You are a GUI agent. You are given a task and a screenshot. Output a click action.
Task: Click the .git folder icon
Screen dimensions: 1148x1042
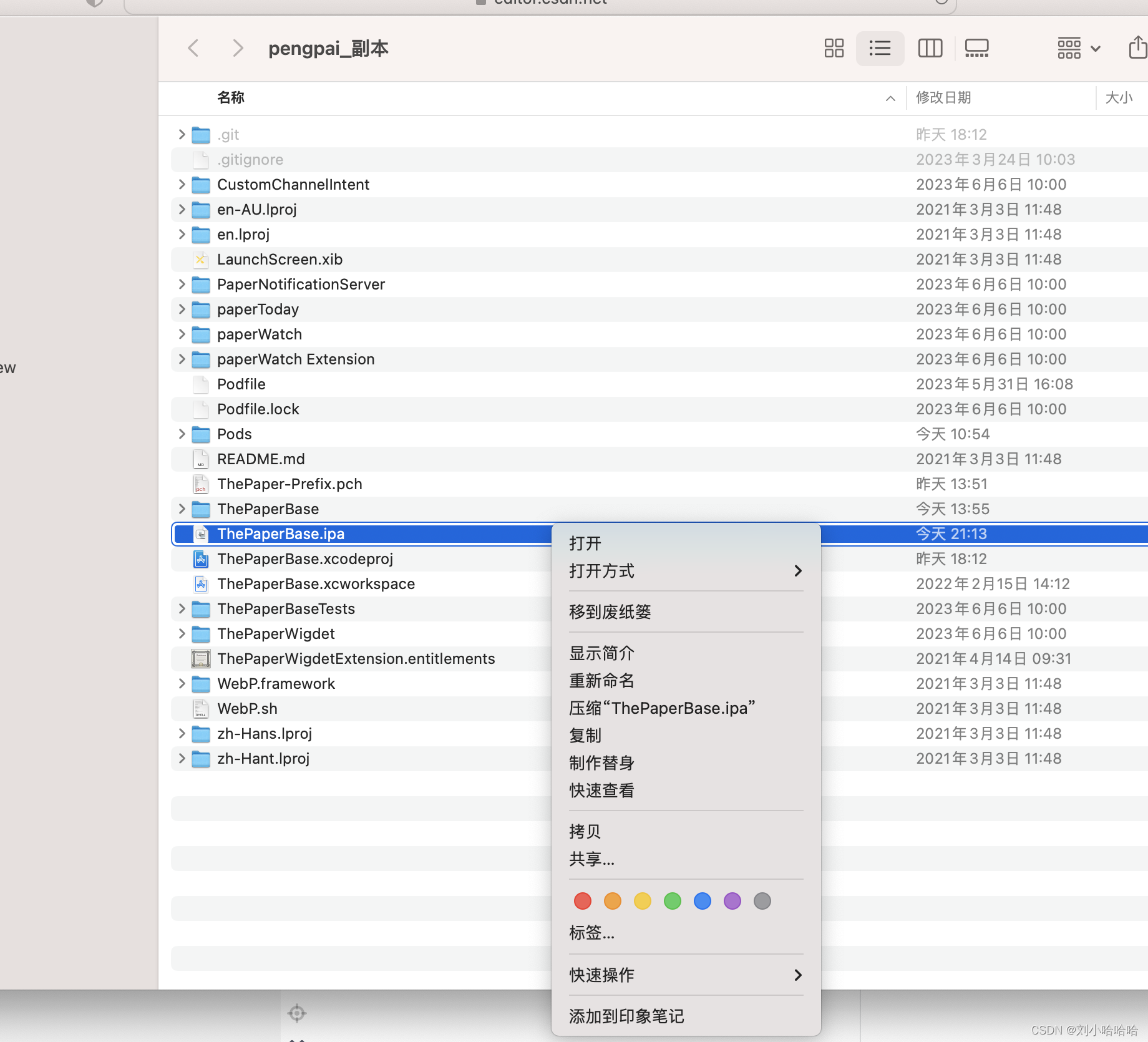[200, 135]
